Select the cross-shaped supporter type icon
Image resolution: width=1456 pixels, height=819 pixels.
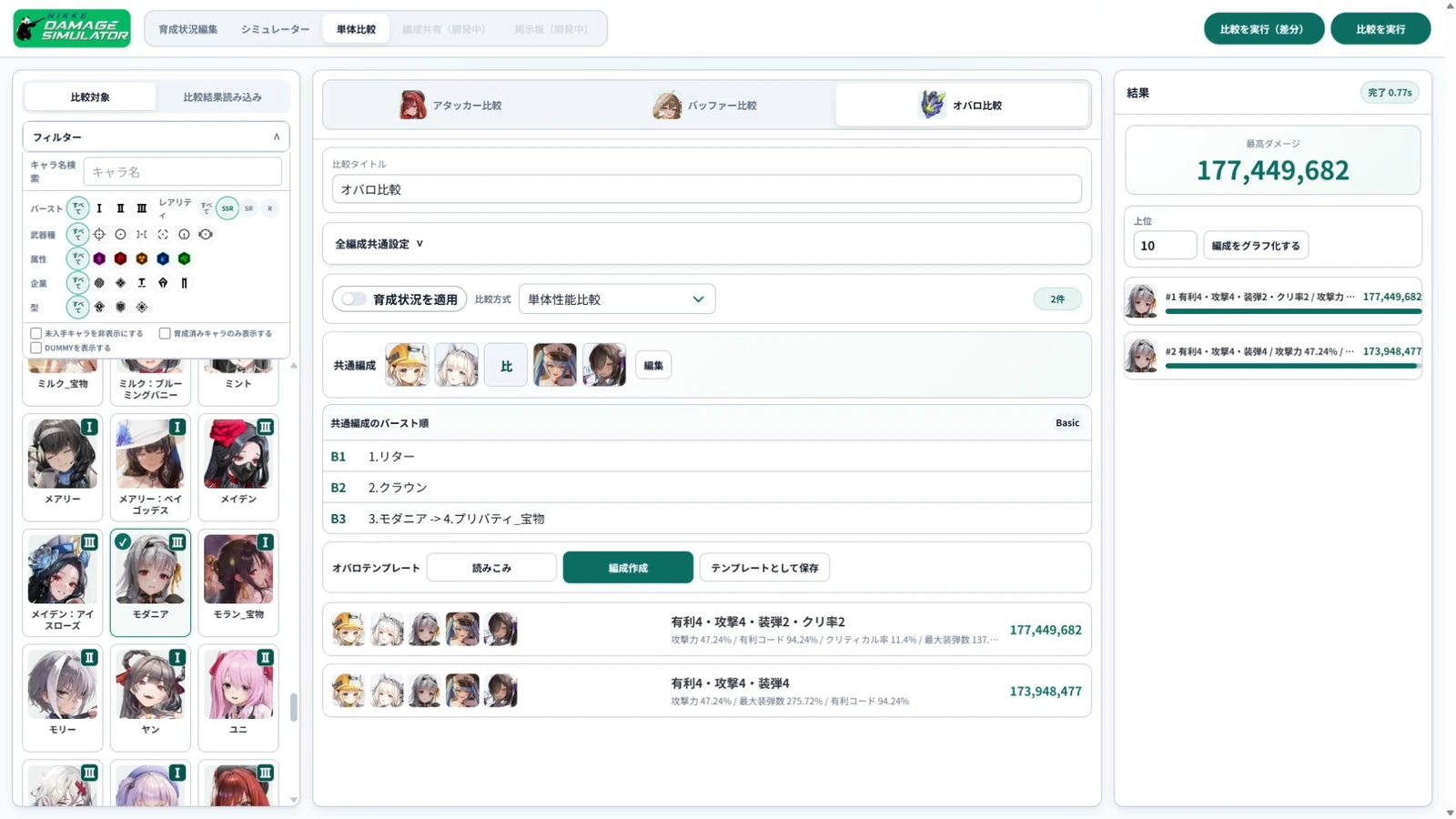tap(142, 307)
